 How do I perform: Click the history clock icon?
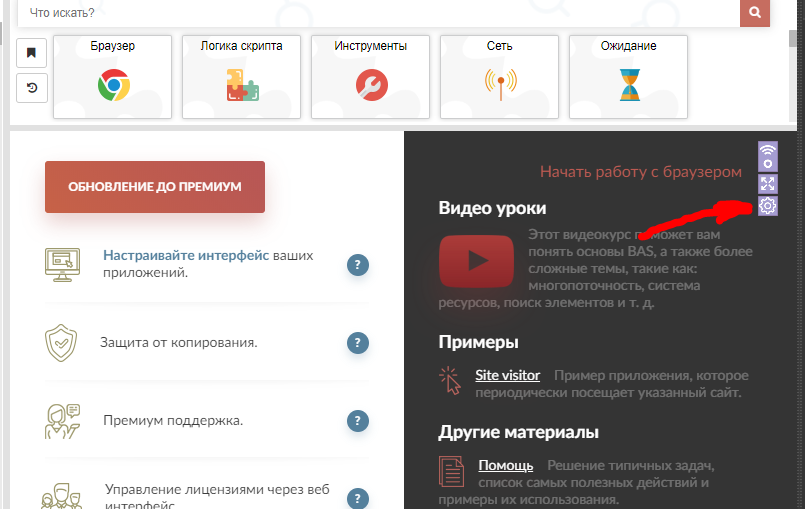pyautogui.click(x=31, y=88)
